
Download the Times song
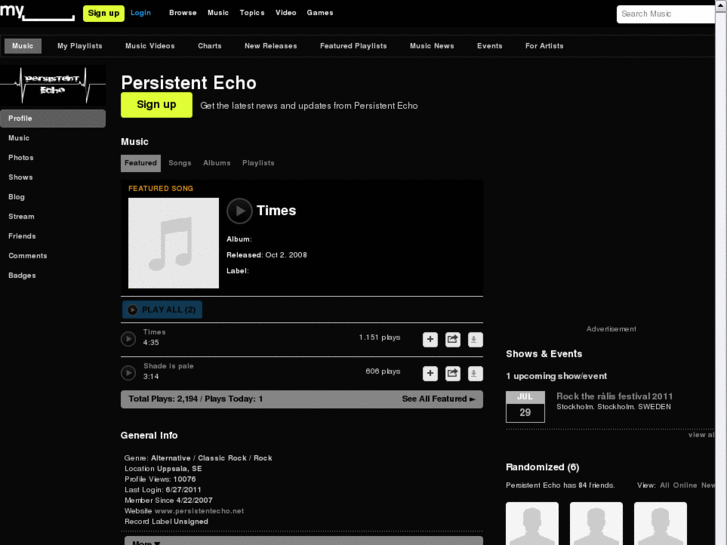475,340
